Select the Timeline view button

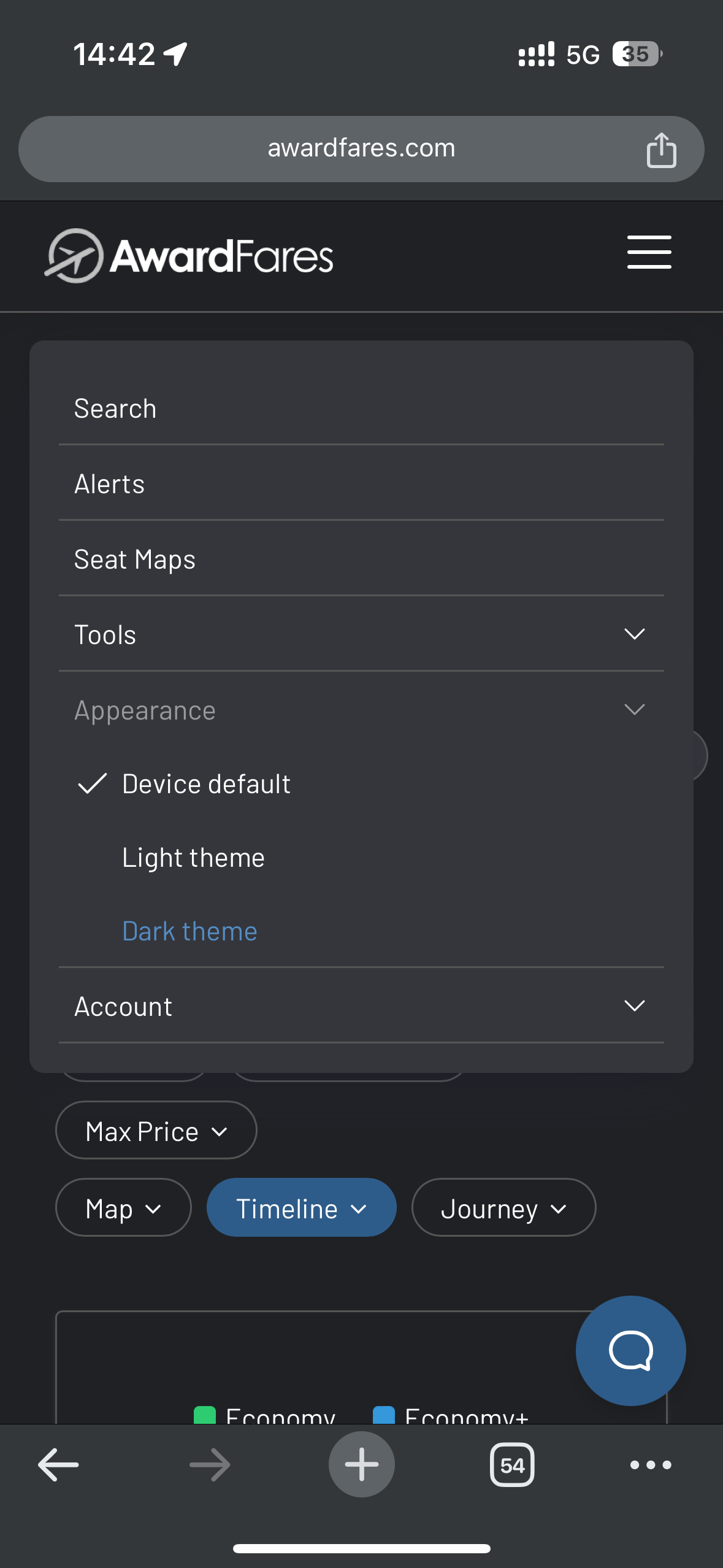coord(301,1208)
